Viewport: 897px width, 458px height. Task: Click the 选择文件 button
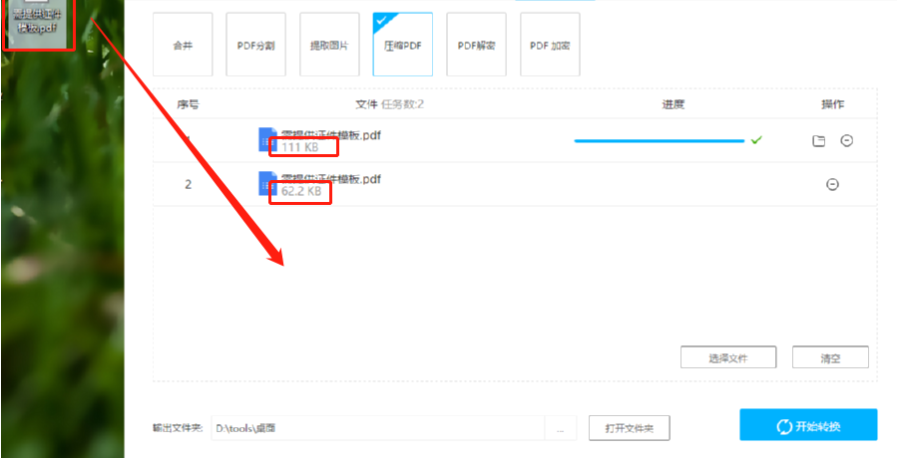[x=728, y=358]
